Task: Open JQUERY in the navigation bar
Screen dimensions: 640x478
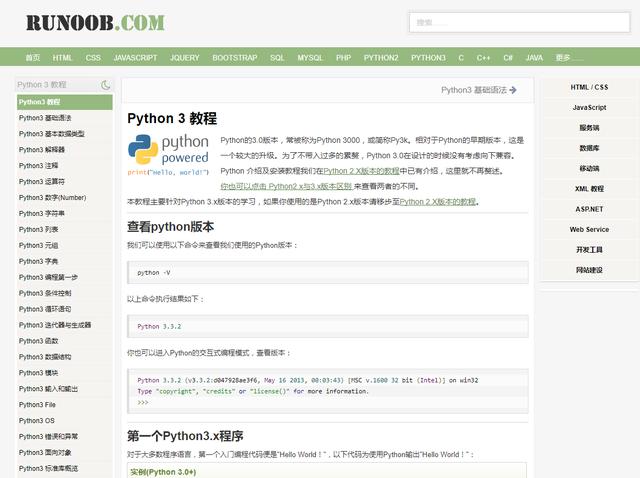Action: (x=184, y=58)
